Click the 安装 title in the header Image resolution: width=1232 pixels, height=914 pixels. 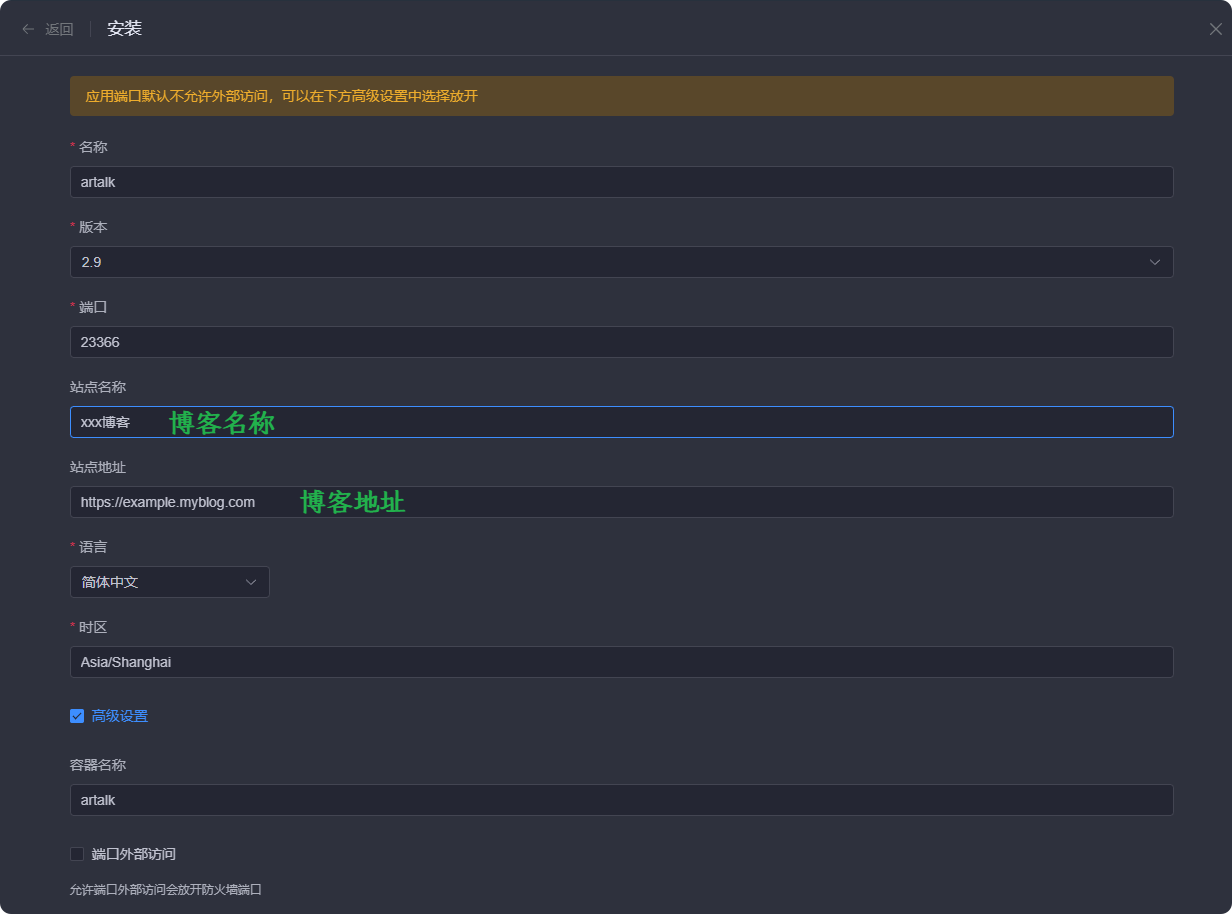(x=125, y=29)
